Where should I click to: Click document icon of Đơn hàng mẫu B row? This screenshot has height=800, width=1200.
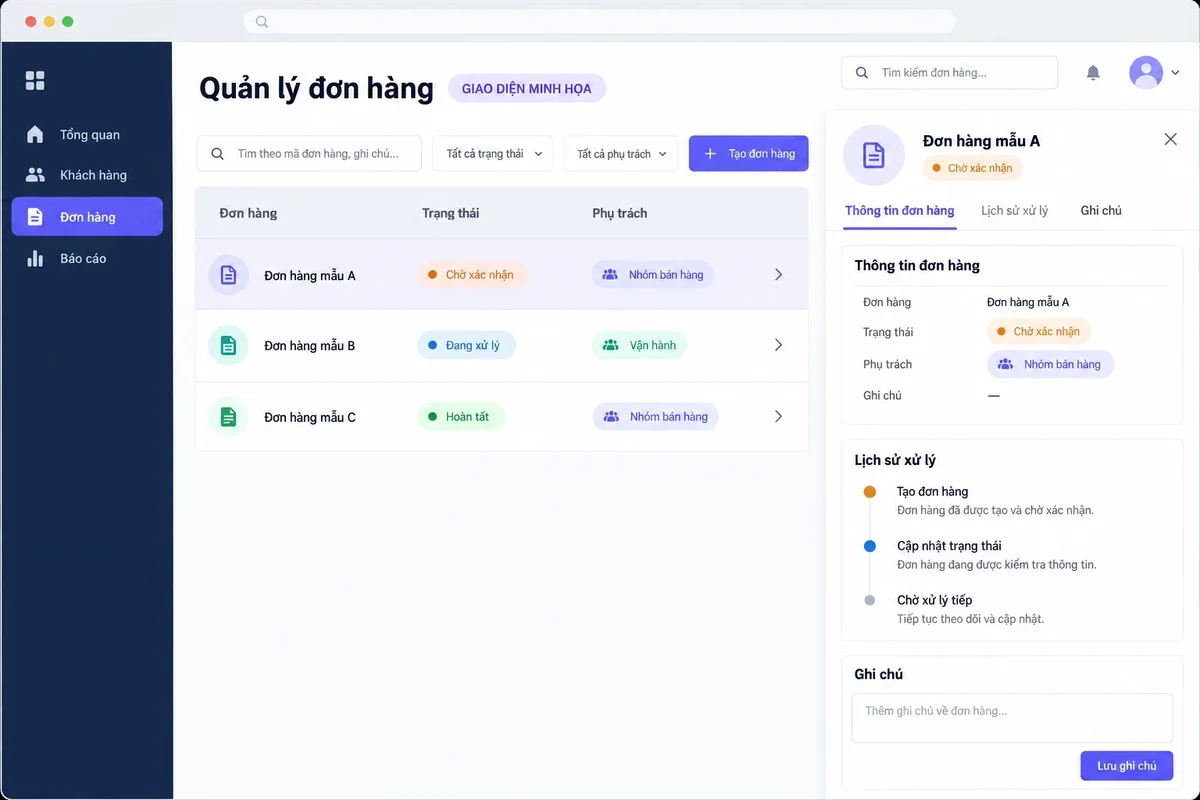click(228, 345)
